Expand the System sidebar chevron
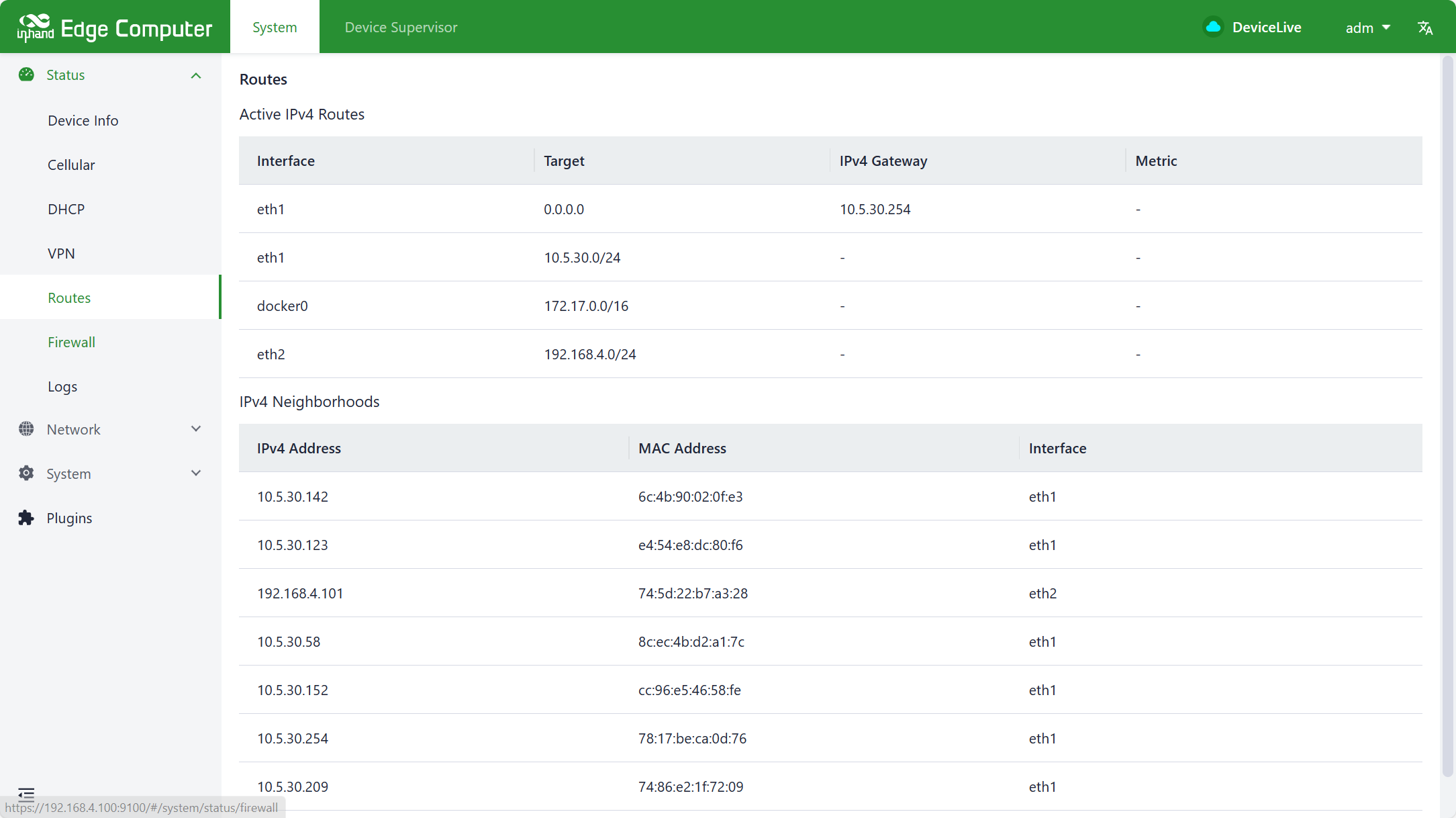The image size is (1456, 818). [196, 473]
